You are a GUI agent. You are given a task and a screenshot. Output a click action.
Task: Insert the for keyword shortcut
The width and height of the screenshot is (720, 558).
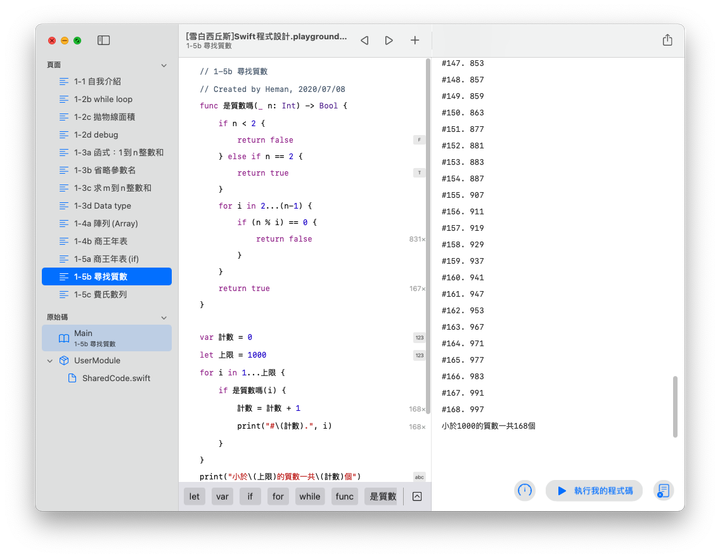pyautogui.click(x=278, y=496)
